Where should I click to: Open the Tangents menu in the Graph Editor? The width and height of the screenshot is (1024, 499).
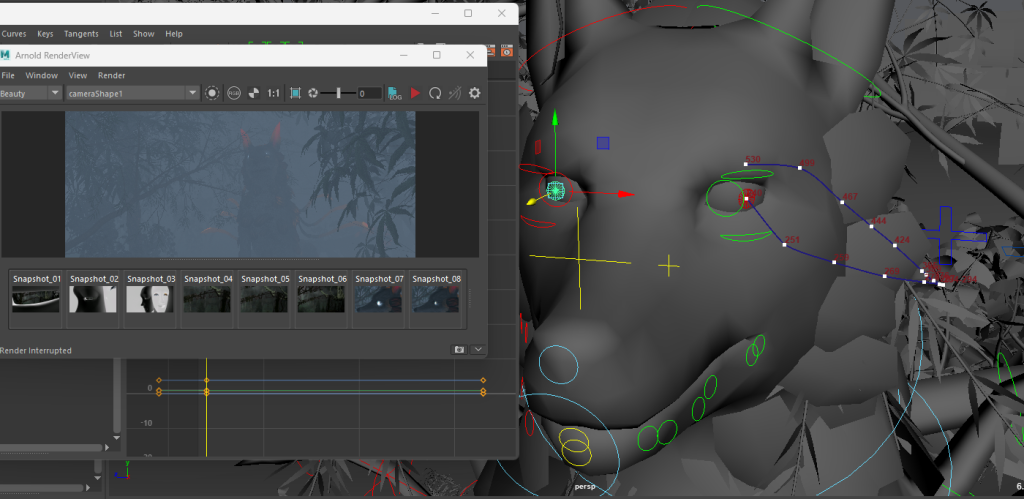pyautogui.click(x=81, y=34)
